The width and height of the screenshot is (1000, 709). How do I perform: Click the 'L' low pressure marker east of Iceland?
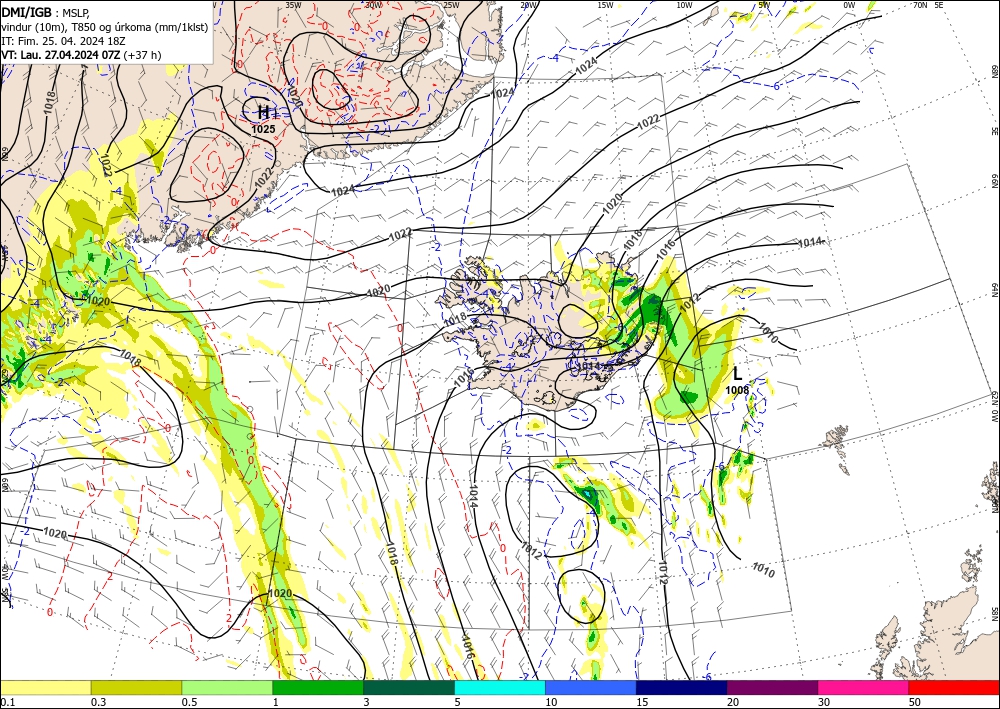click(738, 373)
